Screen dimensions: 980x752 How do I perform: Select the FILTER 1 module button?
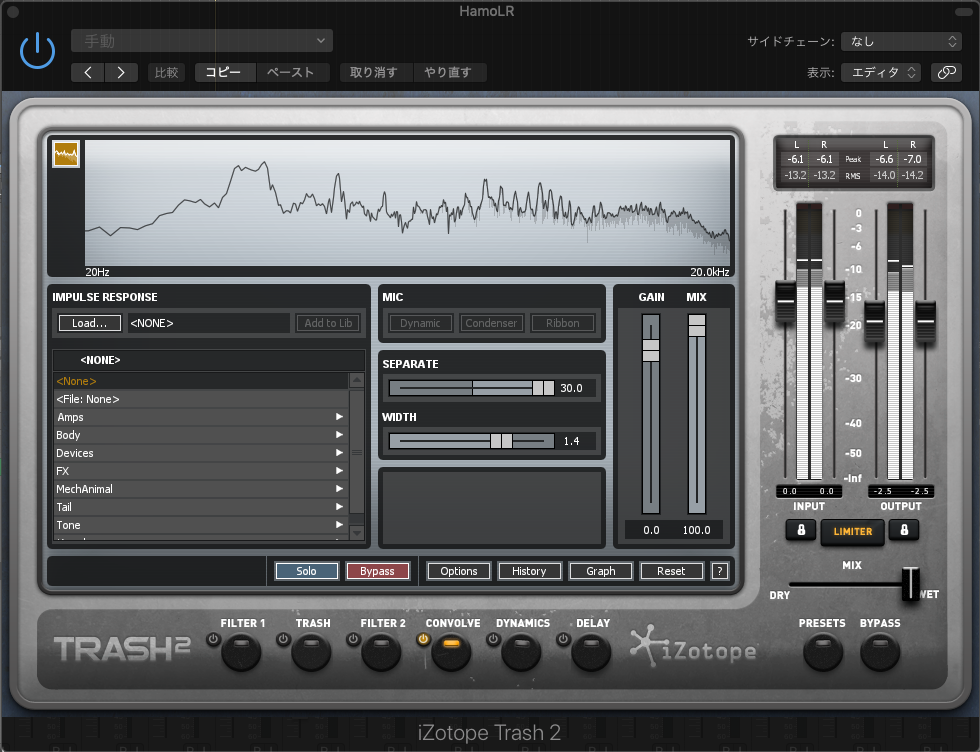241,652
